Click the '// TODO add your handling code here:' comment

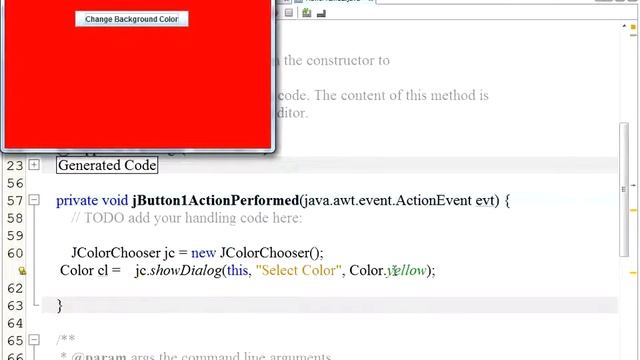[187, 218]
